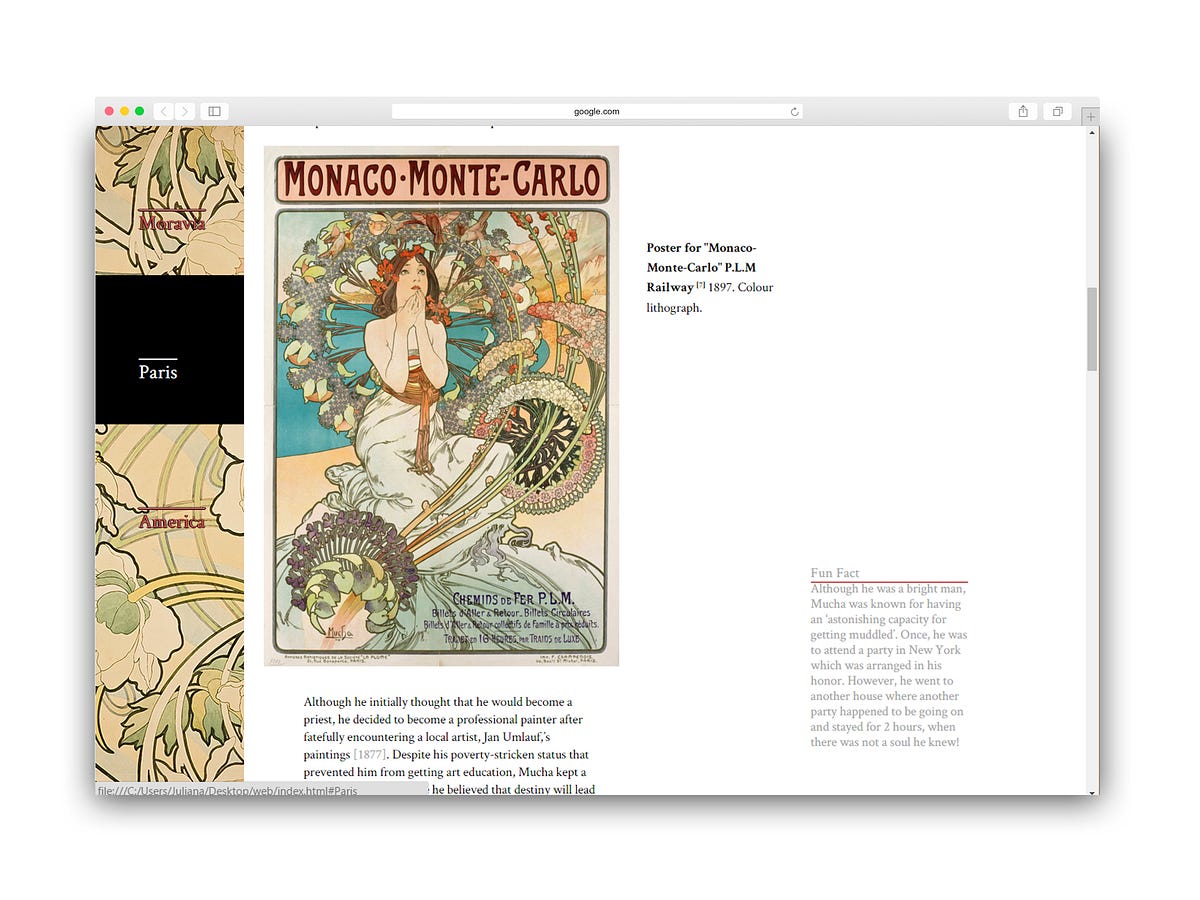Image resolution: width=1200 pixels, height=900 pixels.
Task: Open footnote [7] in poster caption
Action: tap(701, 285)
